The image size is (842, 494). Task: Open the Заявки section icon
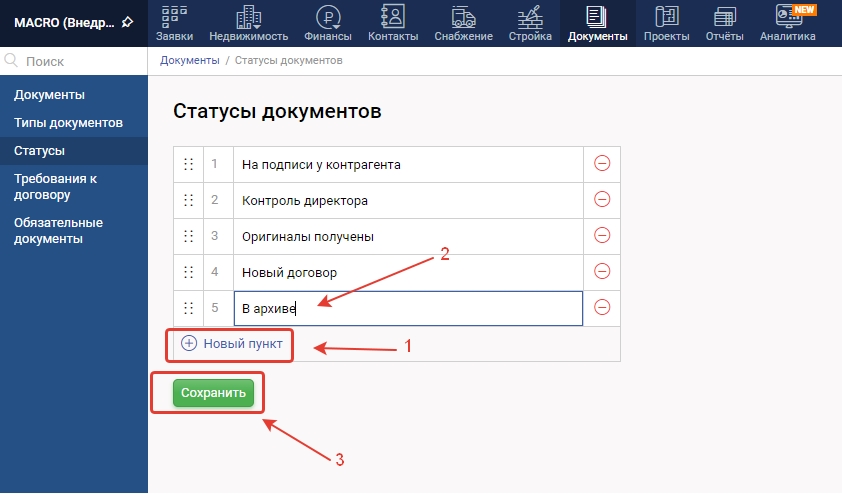pyautogui.click(x=173, y=17)
